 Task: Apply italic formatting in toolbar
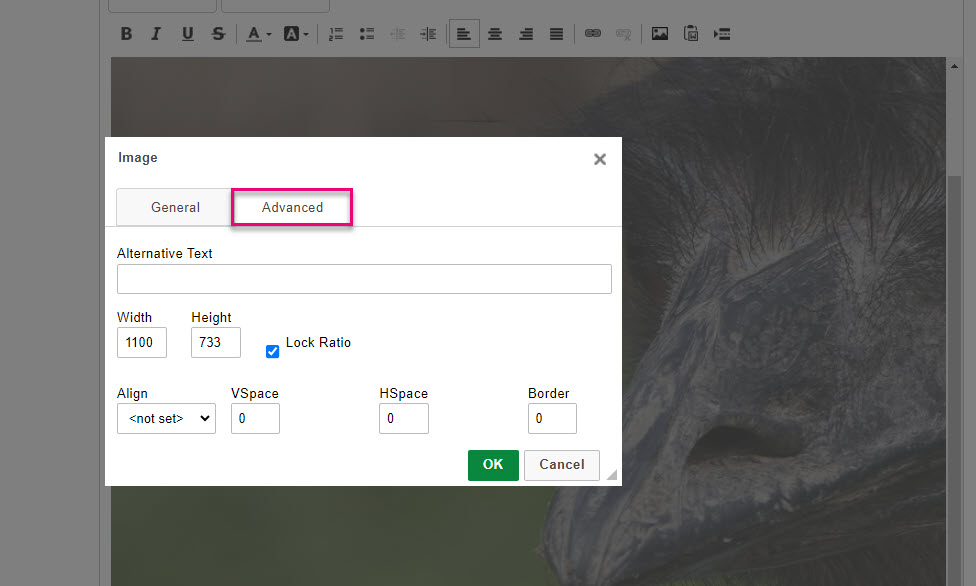[156, 34]
